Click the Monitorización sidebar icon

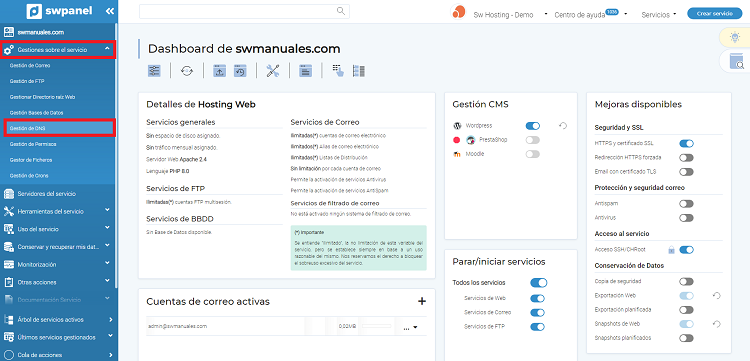click(x=9, y=264)
